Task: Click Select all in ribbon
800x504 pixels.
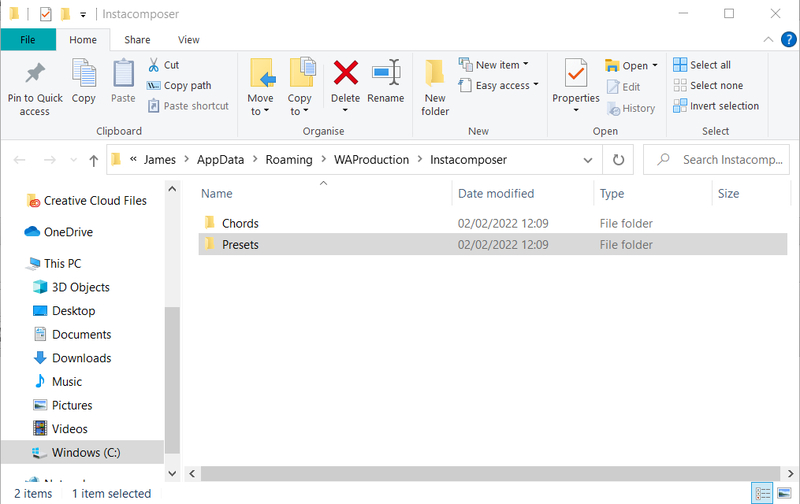Action: click(x=702, y=65)
